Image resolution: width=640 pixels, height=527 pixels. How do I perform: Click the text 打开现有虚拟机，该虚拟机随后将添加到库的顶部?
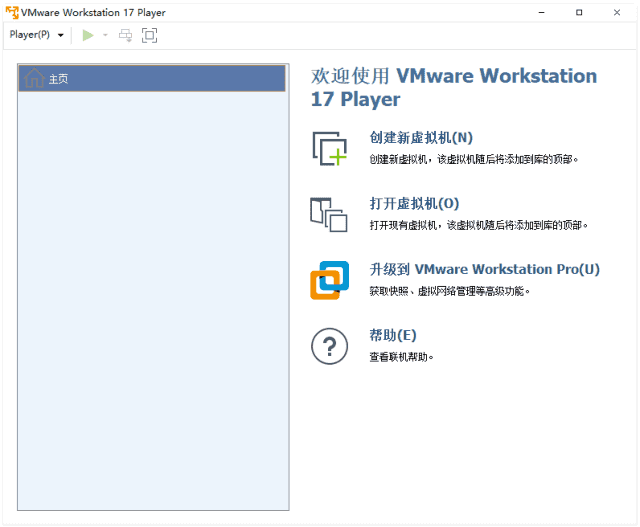[478, 225]
